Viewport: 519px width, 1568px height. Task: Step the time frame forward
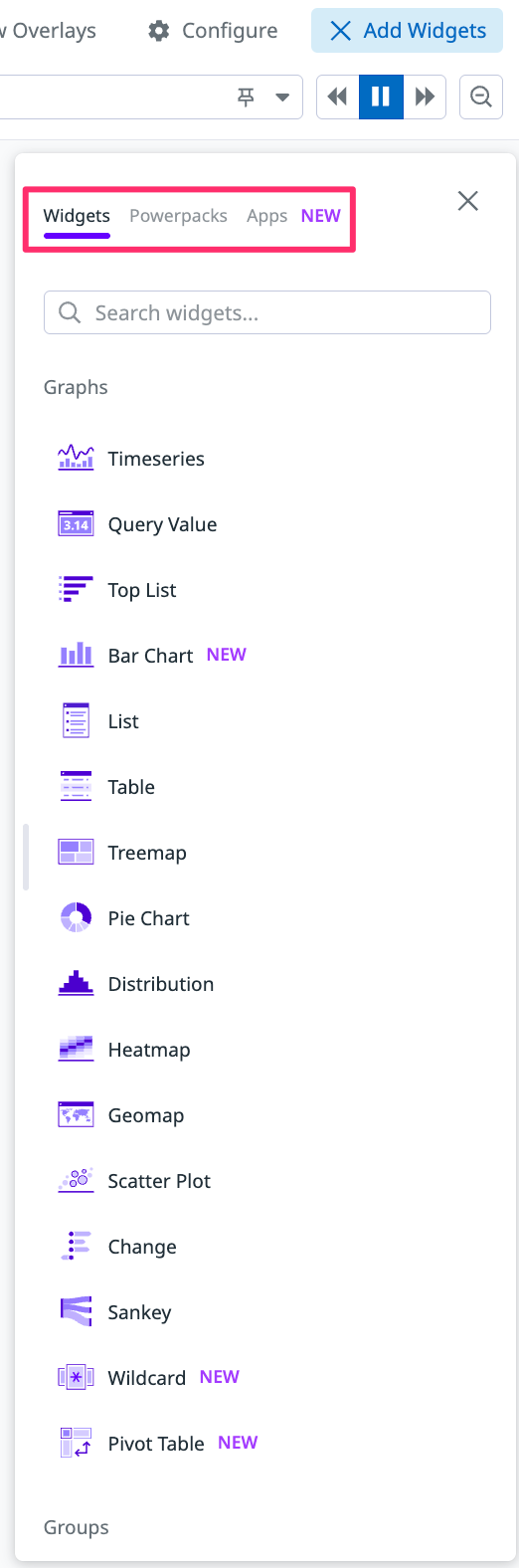(426, 97)
